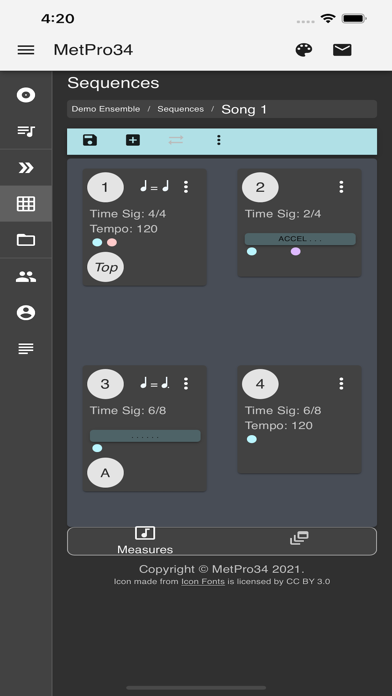Click the Sequences breadcrumb link

(x=181, y=109)
